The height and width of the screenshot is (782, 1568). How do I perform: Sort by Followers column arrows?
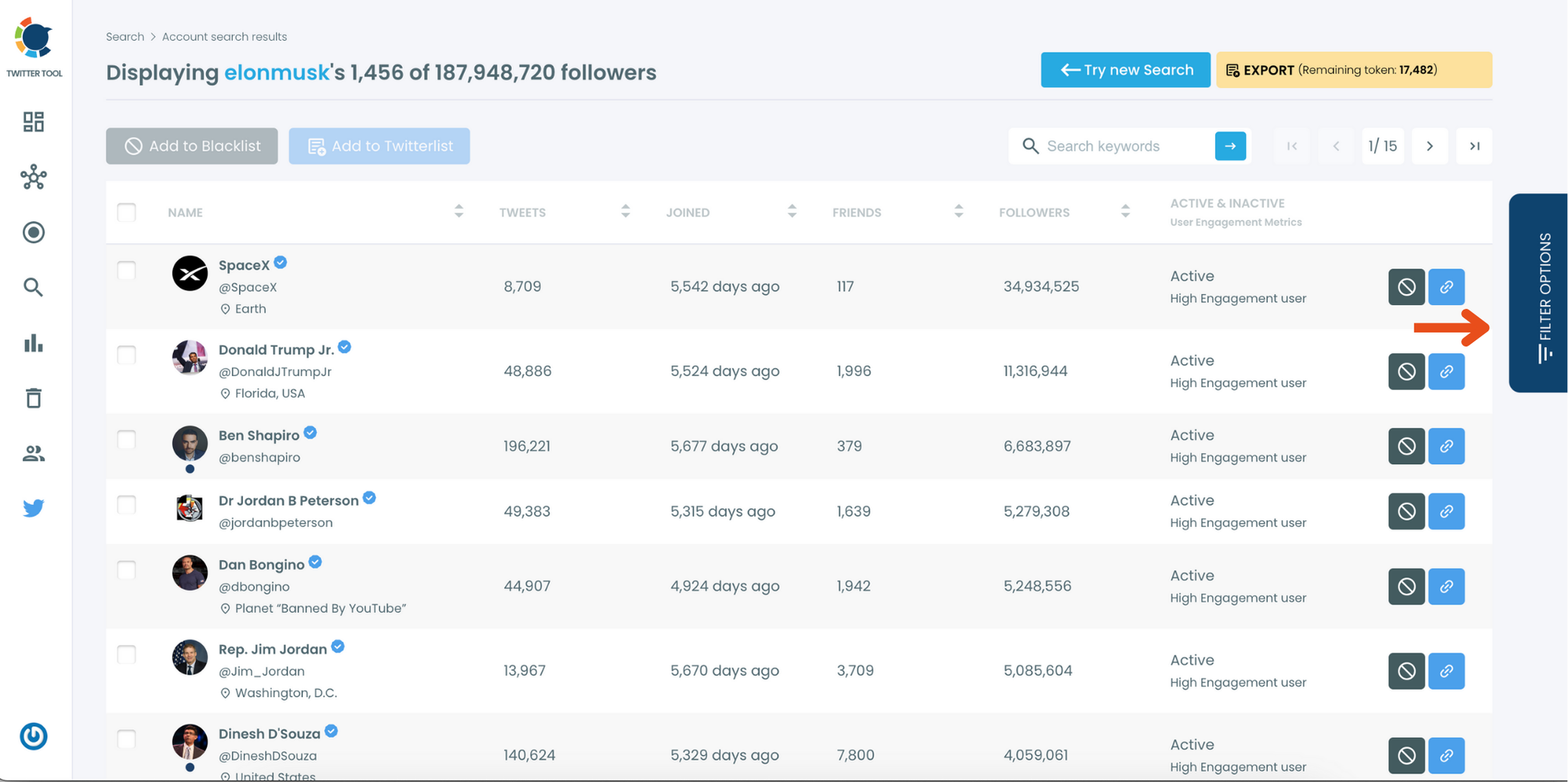[1125, 212]
